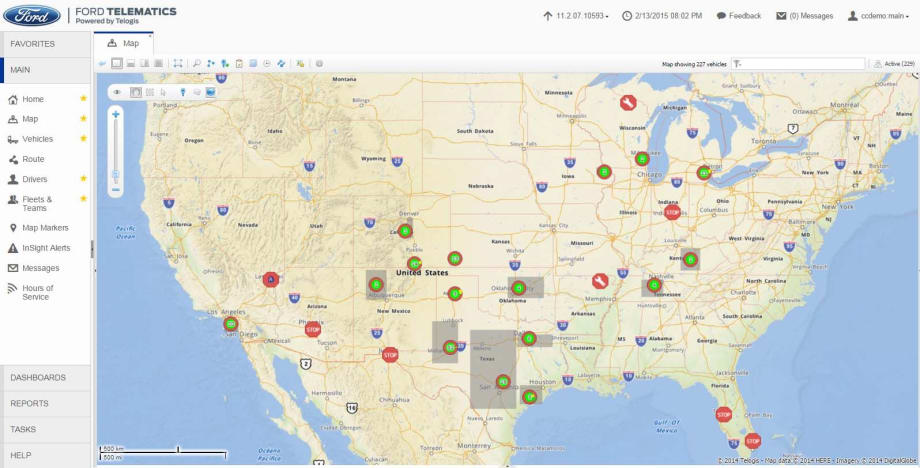The image size is (920, 468).
Task: Click the gray layers map icon
Action: 197,92
